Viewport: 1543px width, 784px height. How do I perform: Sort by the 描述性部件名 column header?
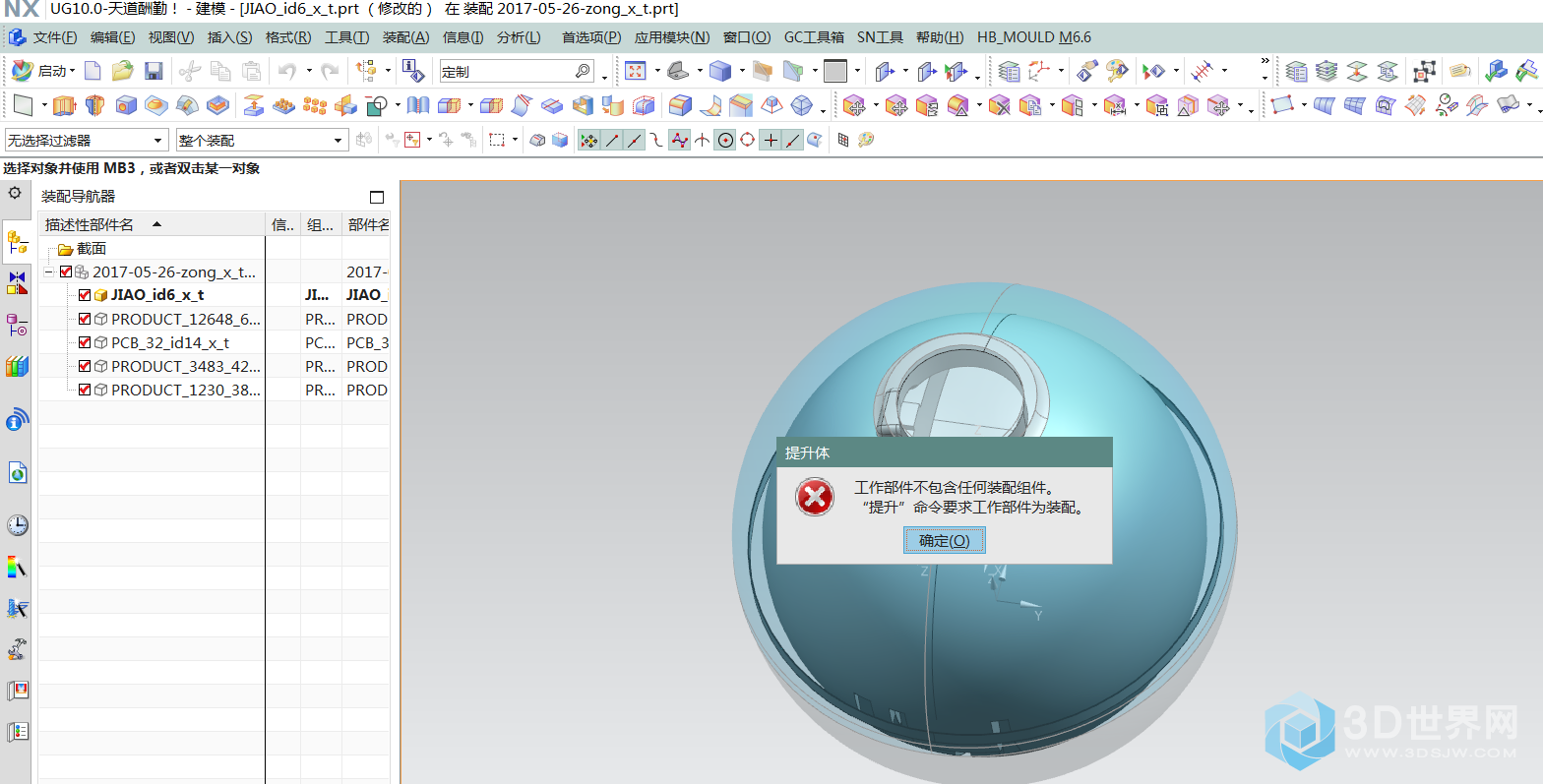tap(152, 224)
